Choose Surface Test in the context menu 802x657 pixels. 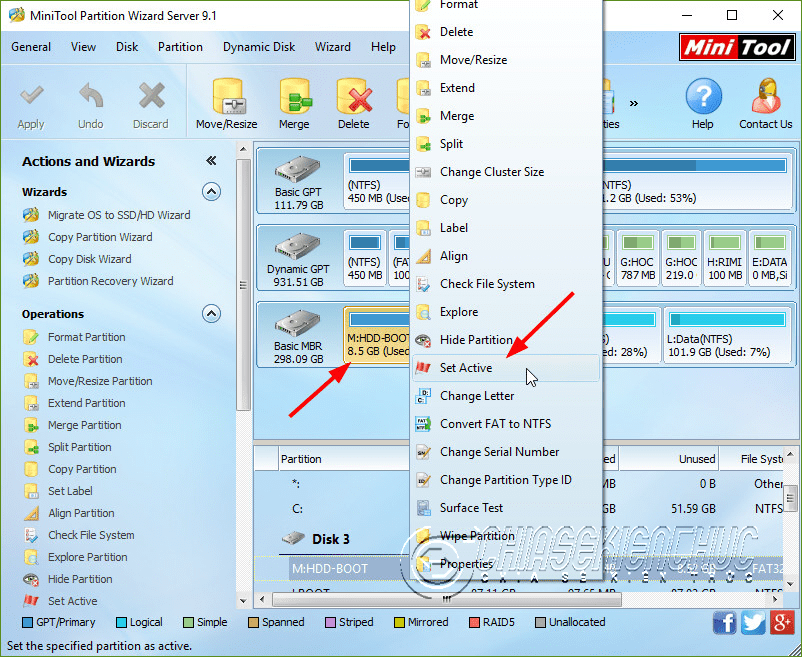[x=505, y=508]
